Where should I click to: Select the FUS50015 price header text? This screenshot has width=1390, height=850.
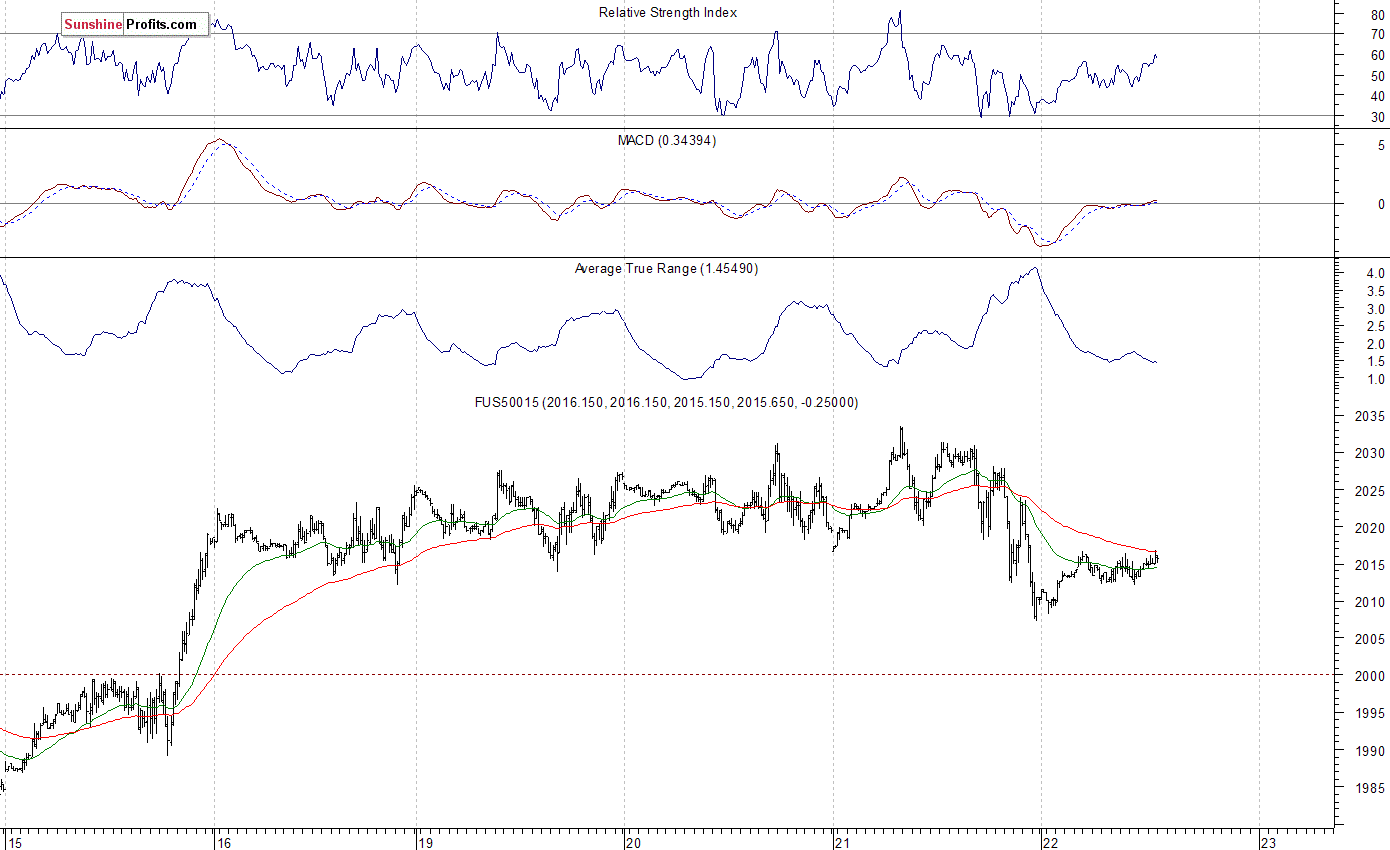(x=666, y=402)
